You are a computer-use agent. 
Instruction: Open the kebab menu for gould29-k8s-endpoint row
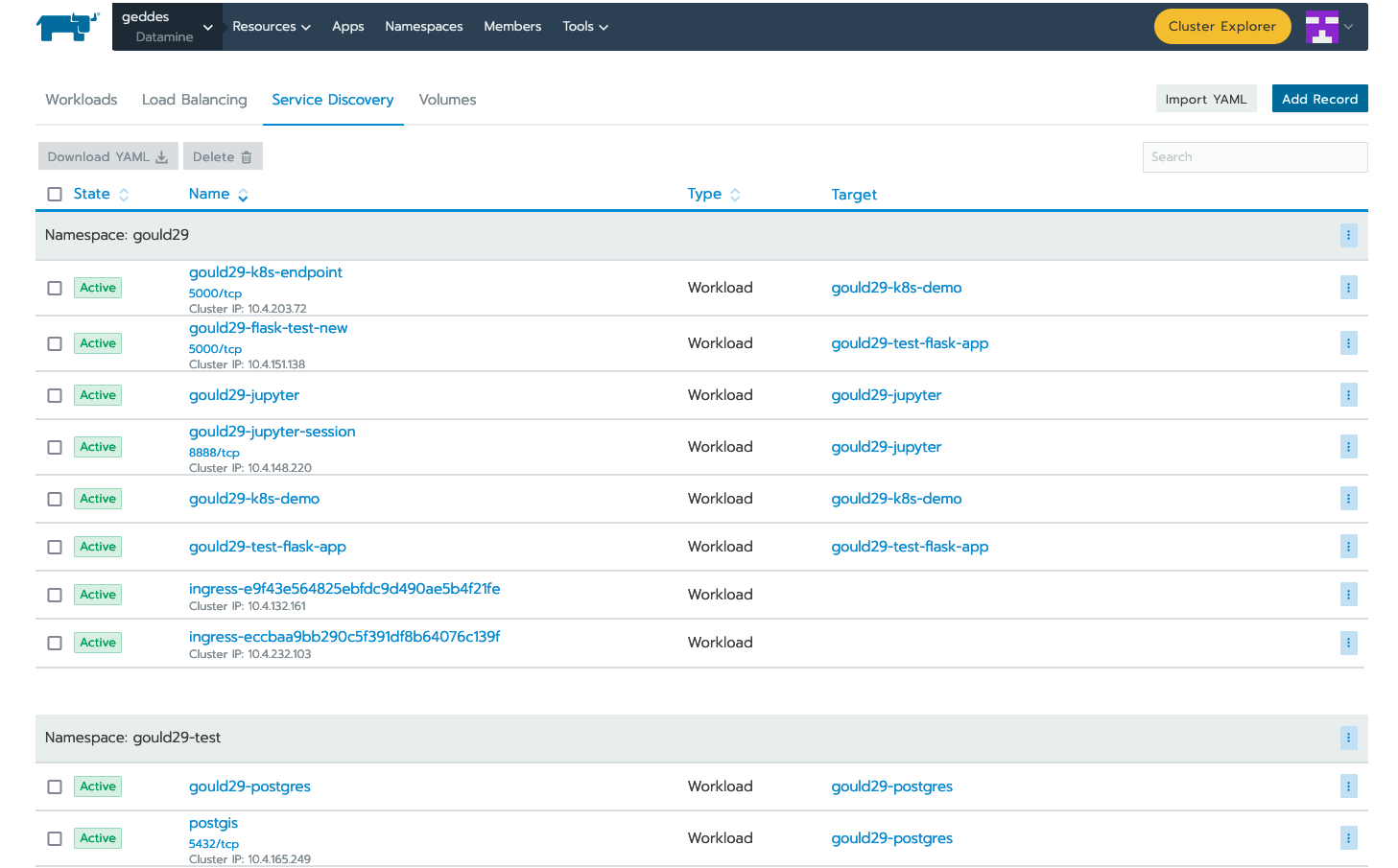1349,287
